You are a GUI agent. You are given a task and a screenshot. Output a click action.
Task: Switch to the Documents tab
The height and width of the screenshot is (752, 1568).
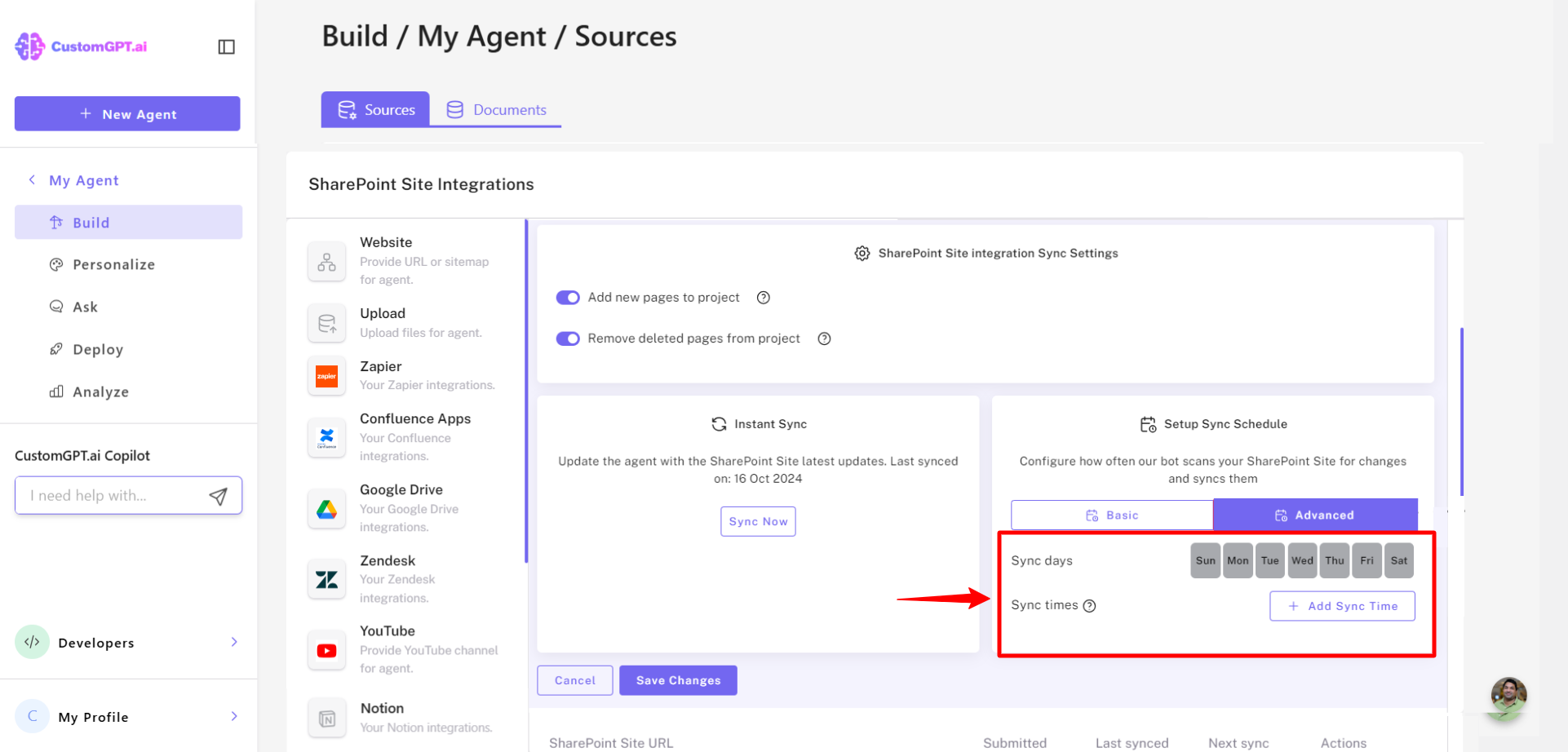pyautogui.click(x=496, y=109)
